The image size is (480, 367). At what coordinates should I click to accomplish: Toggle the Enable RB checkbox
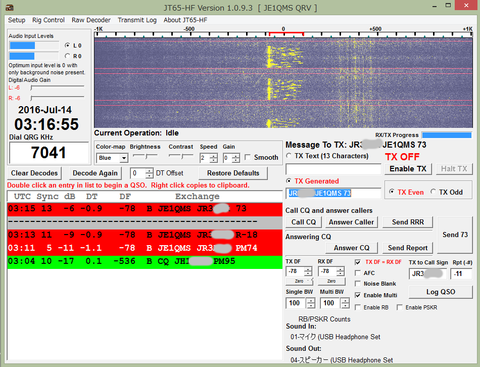pyautogui.click(x=358, y=307)
